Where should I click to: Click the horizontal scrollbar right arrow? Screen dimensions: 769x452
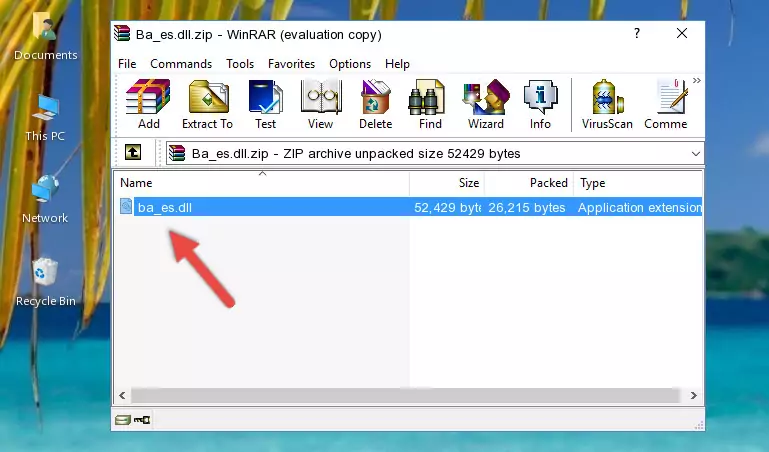tap(693, 395)
